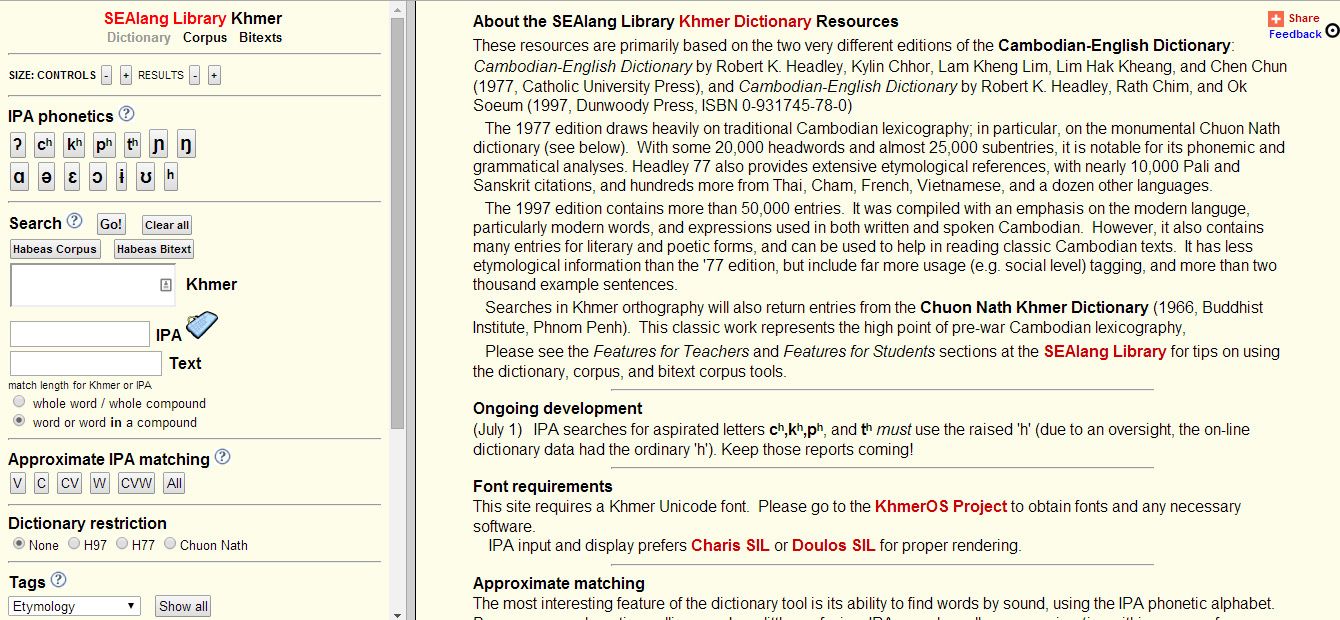This screenshot has width=1340, height=620.
Task: Insert the open-e ɛ symbol
Action: 72,177
